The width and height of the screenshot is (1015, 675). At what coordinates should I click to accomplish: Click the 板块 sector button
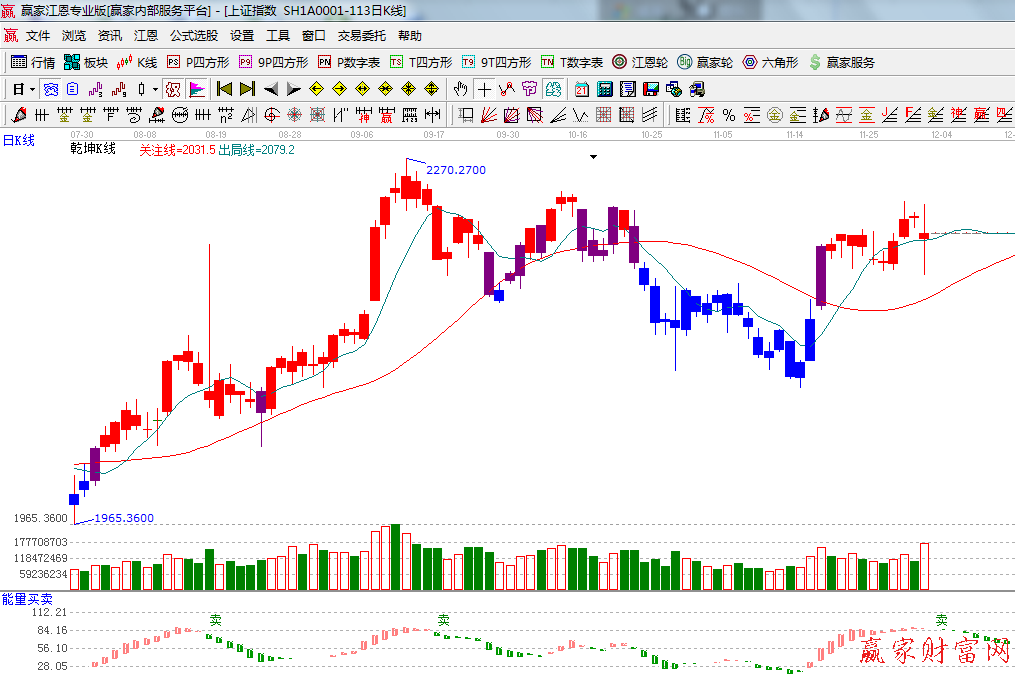(86, 62)
